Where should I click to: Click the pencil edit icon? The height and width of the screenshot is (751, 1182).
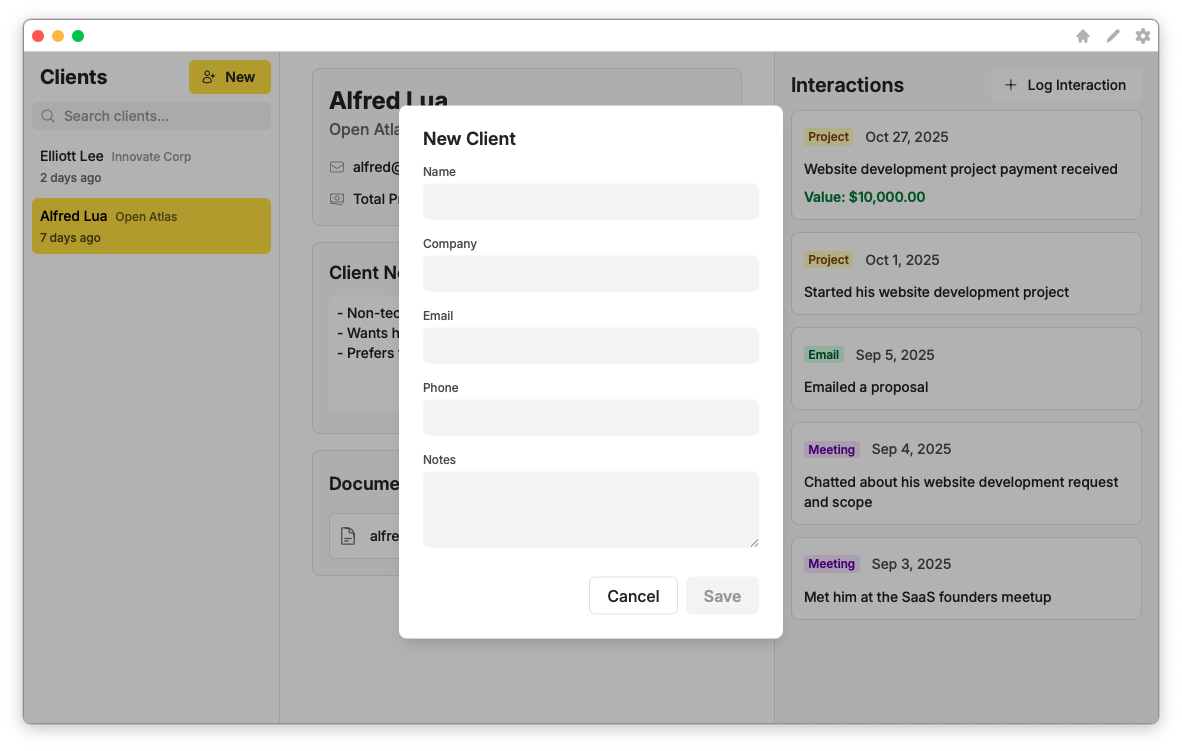point(1113,36)
